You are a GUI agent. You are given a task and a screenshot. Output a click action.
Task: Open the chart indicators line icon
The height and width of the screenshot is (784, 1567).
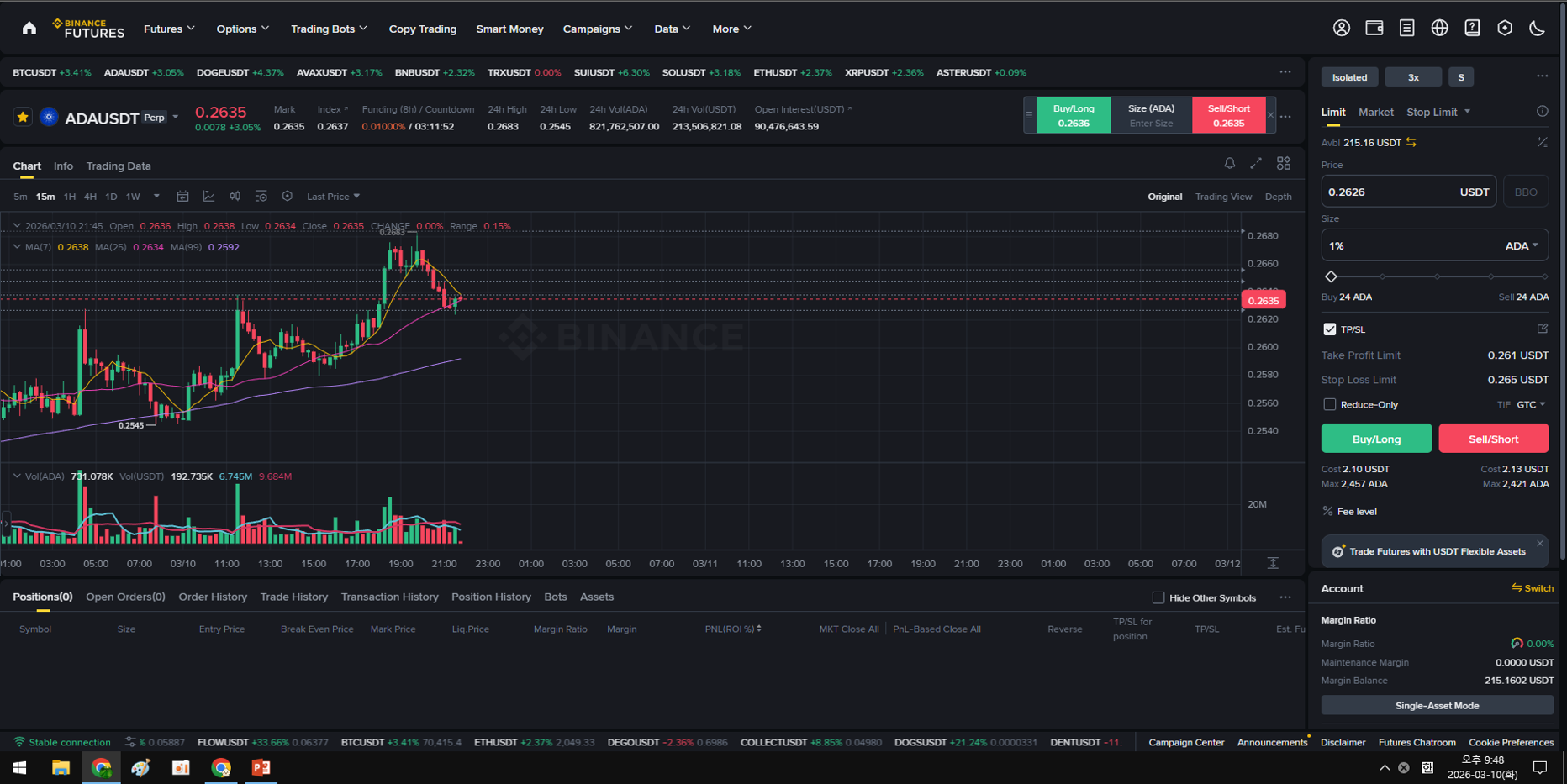[208, 197]
